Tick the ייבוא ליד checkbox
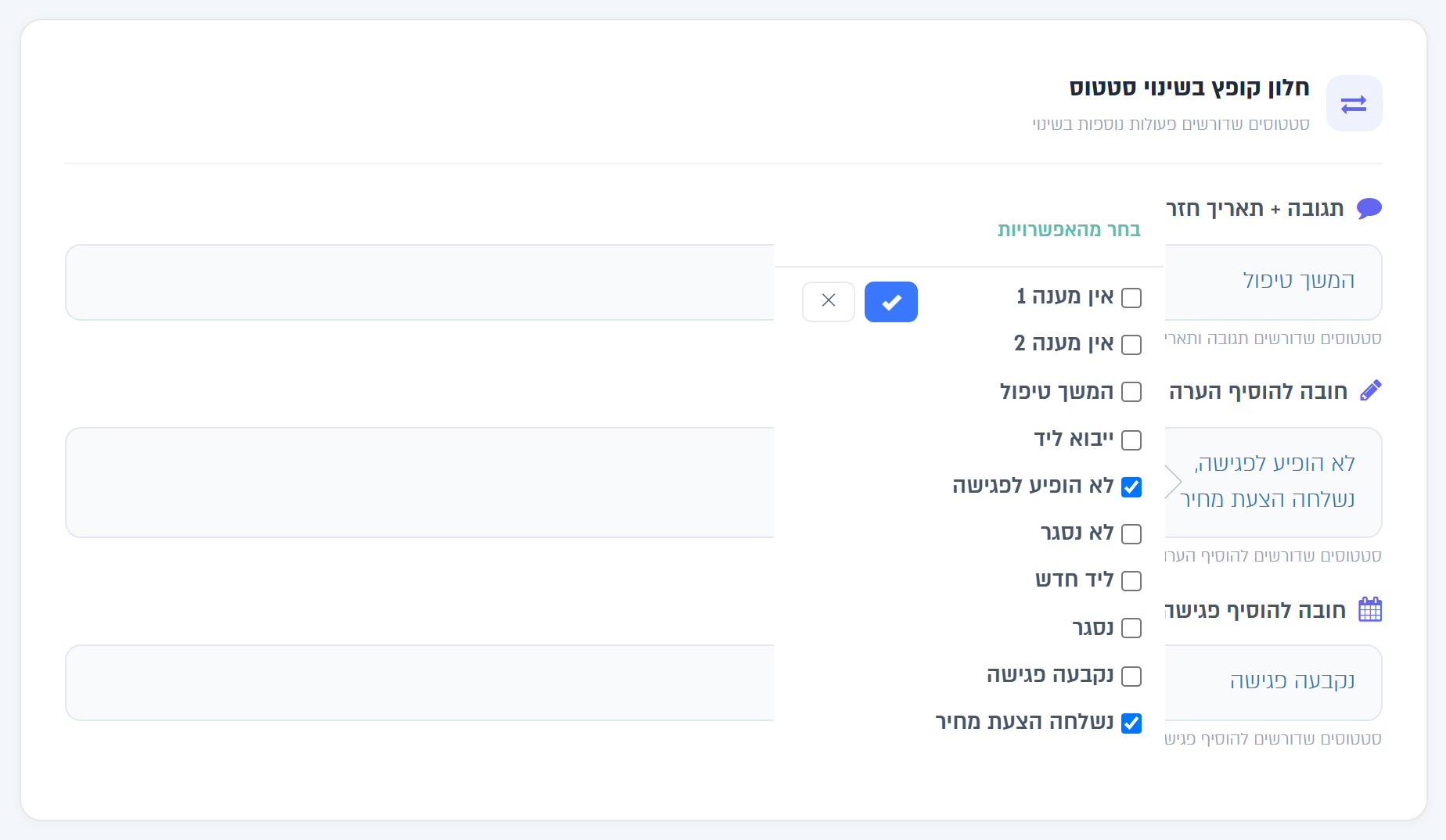1446x840 pixels. click(x=1131, y=440)
